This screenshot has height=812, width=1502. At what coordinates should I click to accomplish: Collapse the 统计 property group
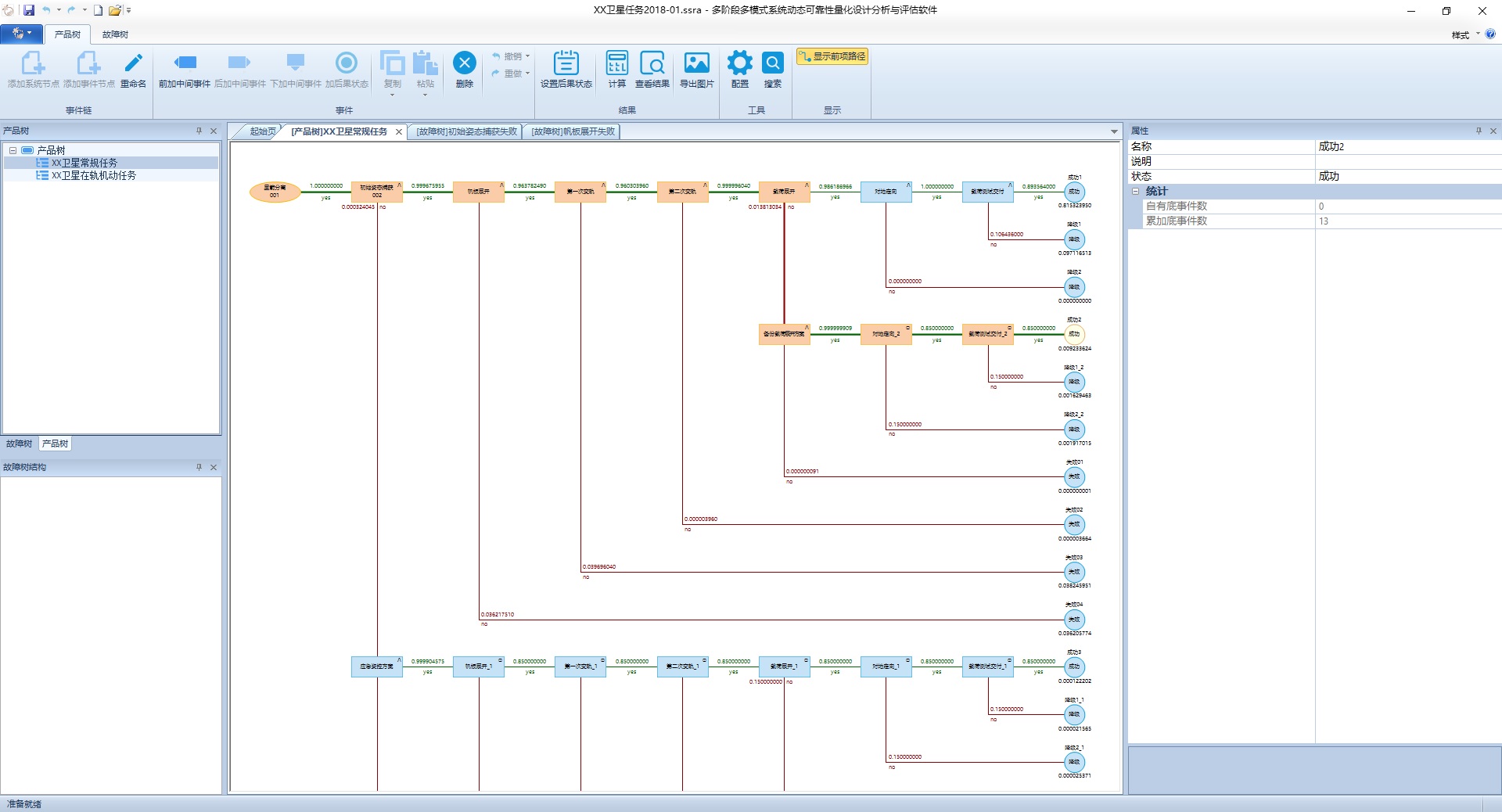(1136, 192)
